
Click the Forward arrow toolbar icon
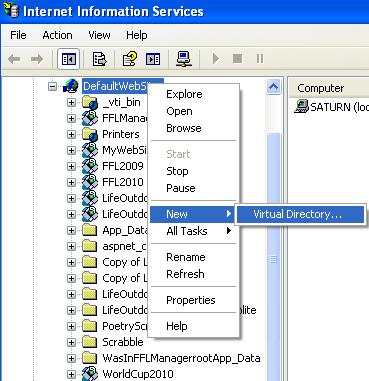coord(37,59)
